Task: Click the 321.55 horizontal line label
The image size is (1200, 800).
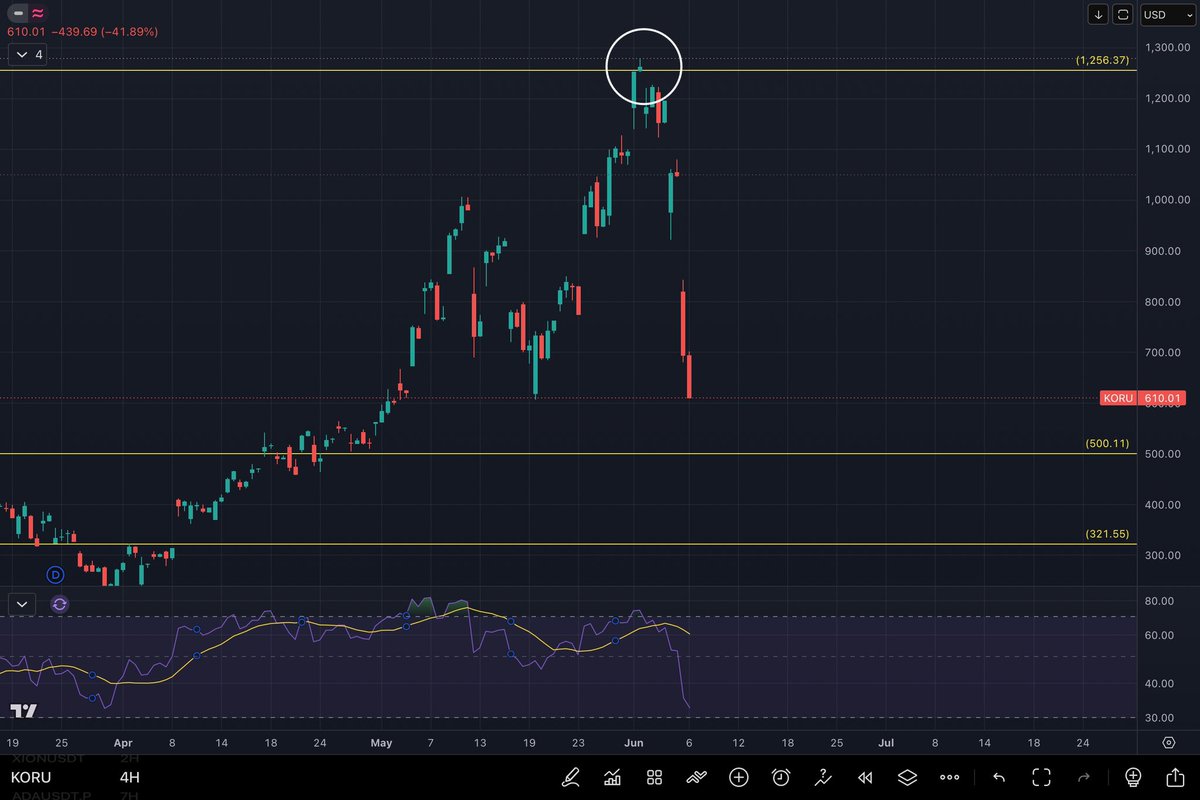Action: click(1107, 534)
